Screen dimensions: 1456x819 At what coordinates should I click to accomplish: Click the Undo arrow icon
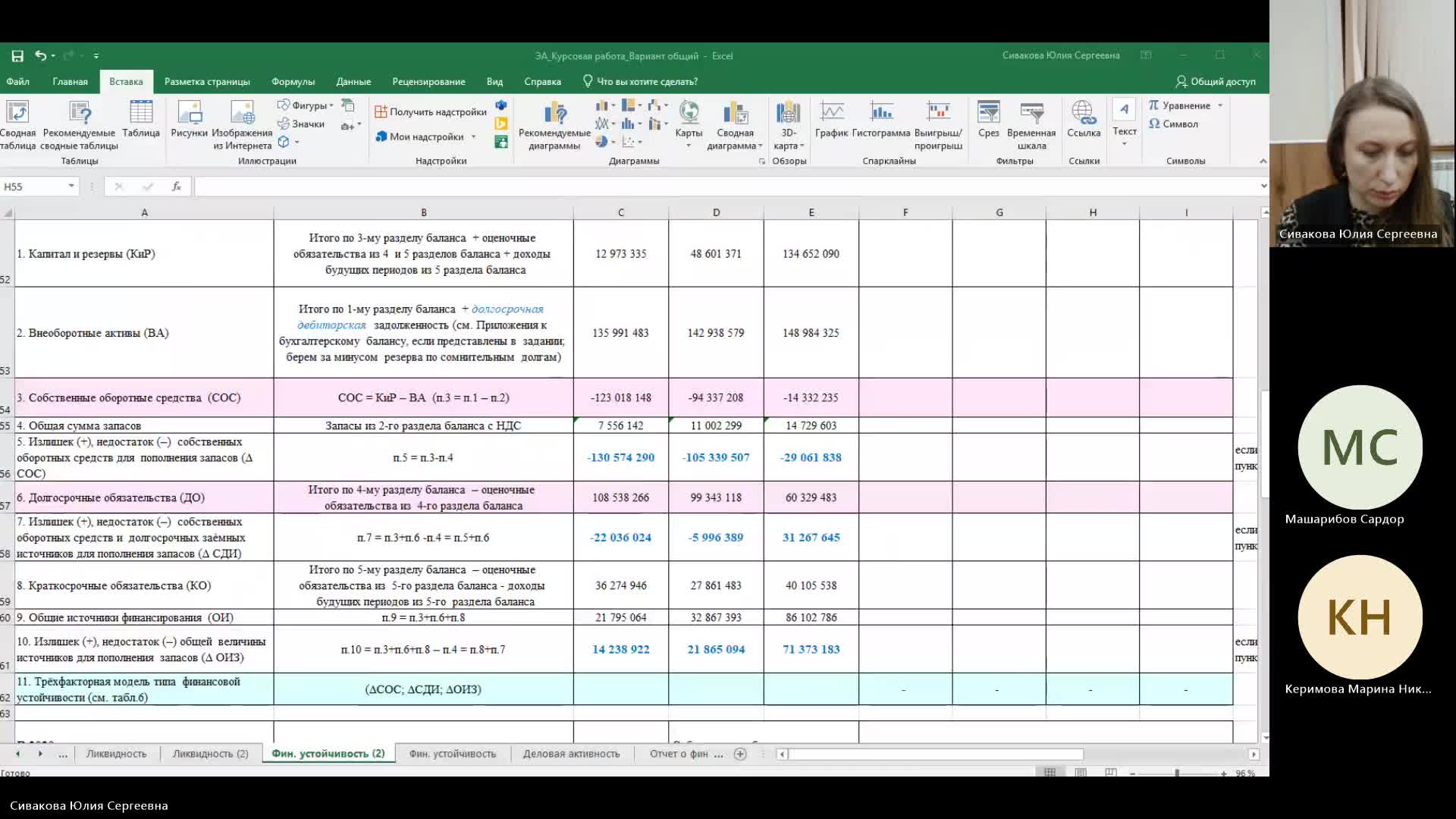[x=40, y=55]
